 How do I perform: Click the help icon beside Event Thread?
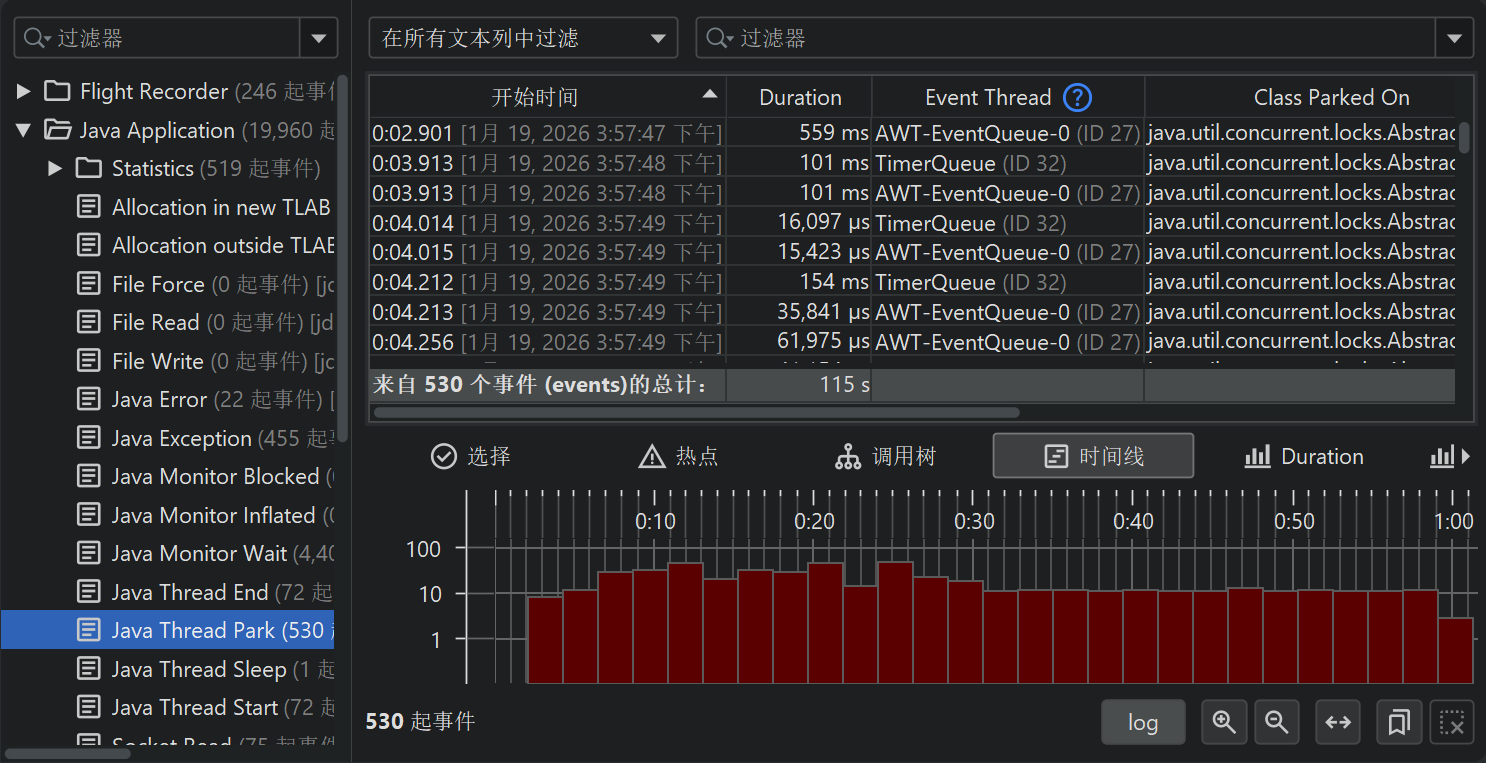pyautogui.click(x=1077, y=98)
